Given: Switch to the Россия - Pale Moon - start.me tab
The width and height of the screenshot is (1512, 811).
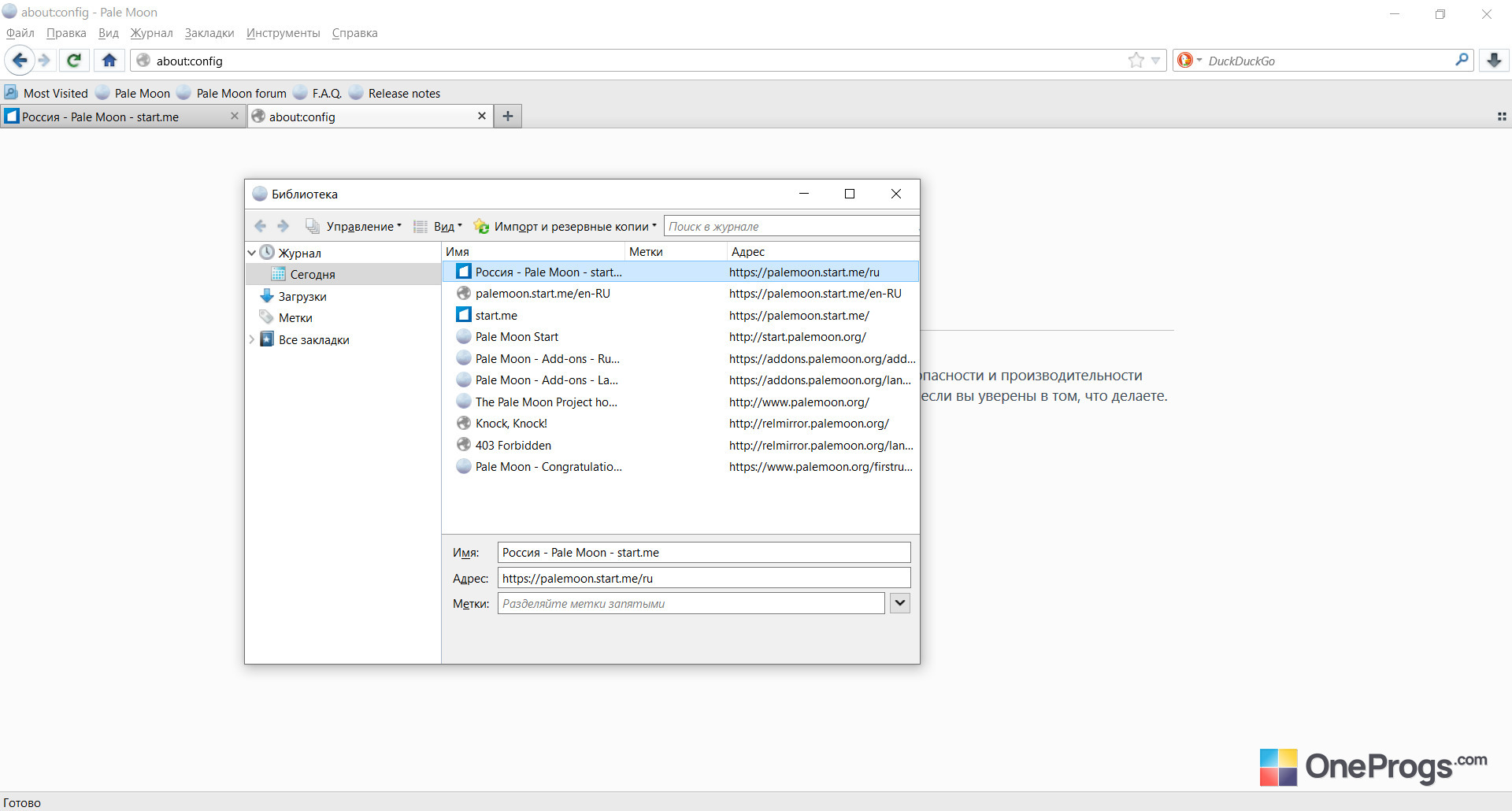Looking at the screenshot, I should [122, 117].
